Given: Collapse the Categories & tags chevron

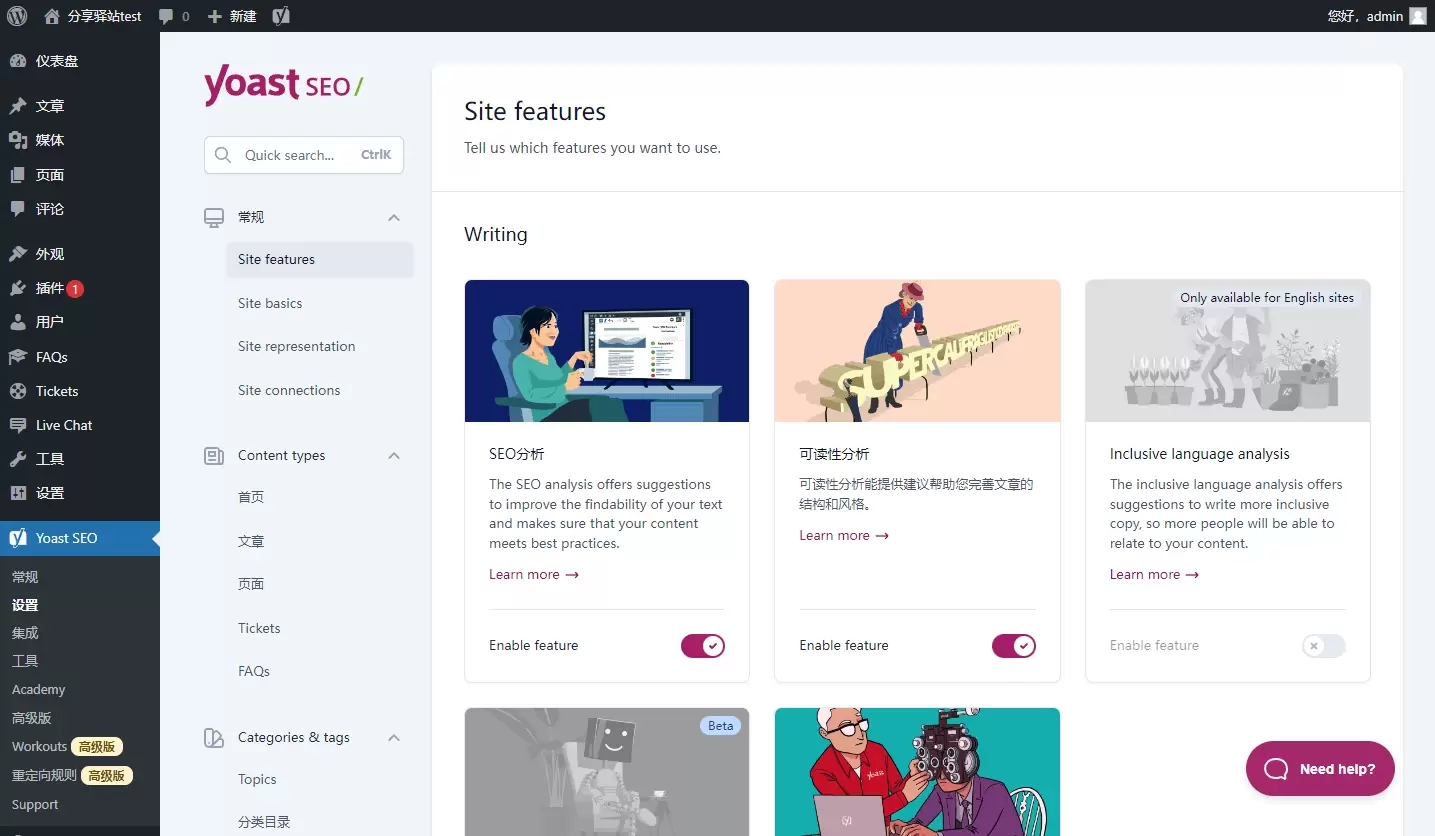Looking at the screenshot, I should tap(394, 738).
